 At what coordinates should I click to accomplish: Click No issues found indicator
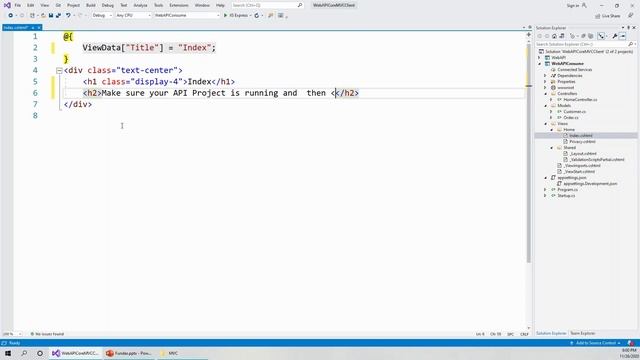pos(47,334)
